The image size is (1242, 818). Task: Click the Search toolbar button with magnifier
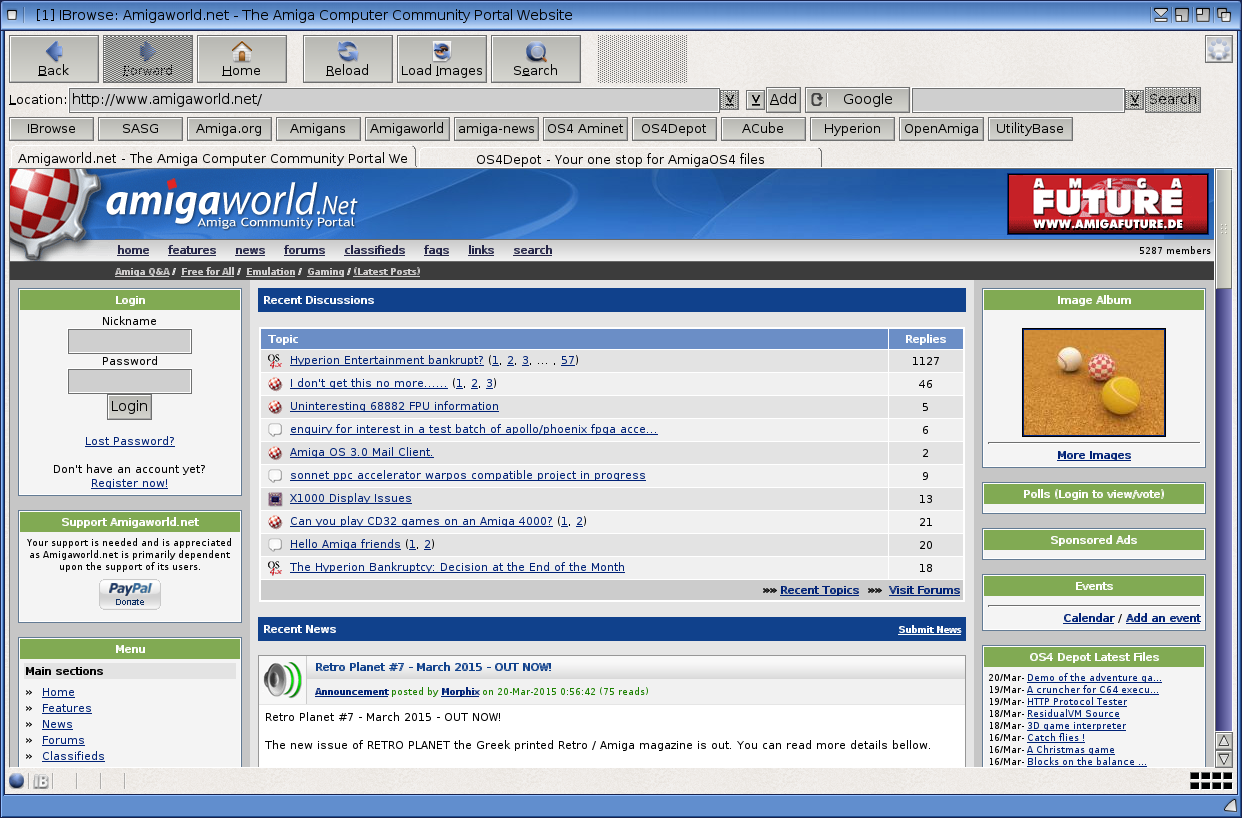click(536, 59)
